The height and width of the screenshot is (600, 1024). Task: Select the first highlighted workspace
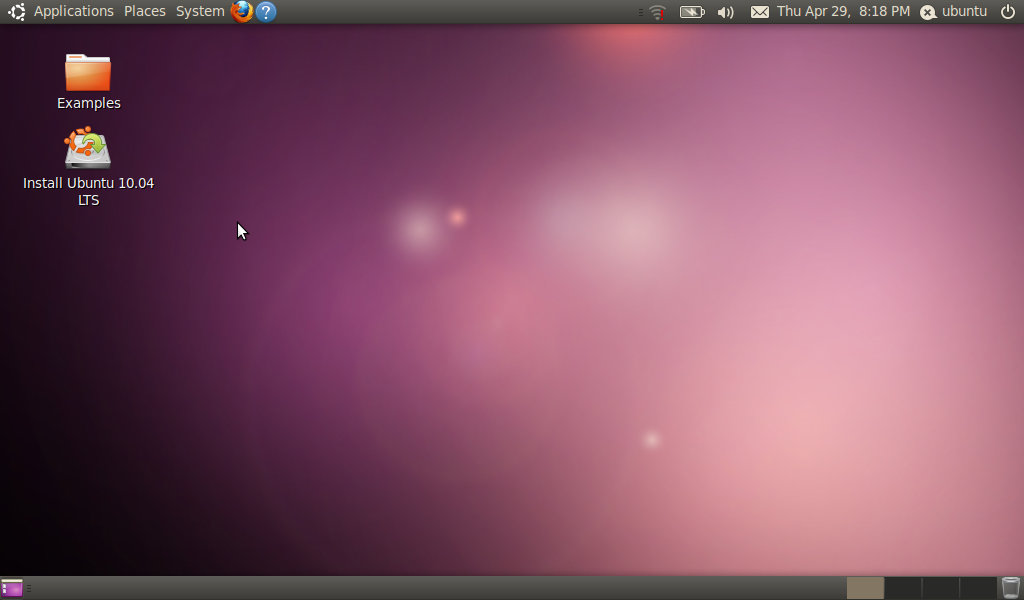pos(865,588)
